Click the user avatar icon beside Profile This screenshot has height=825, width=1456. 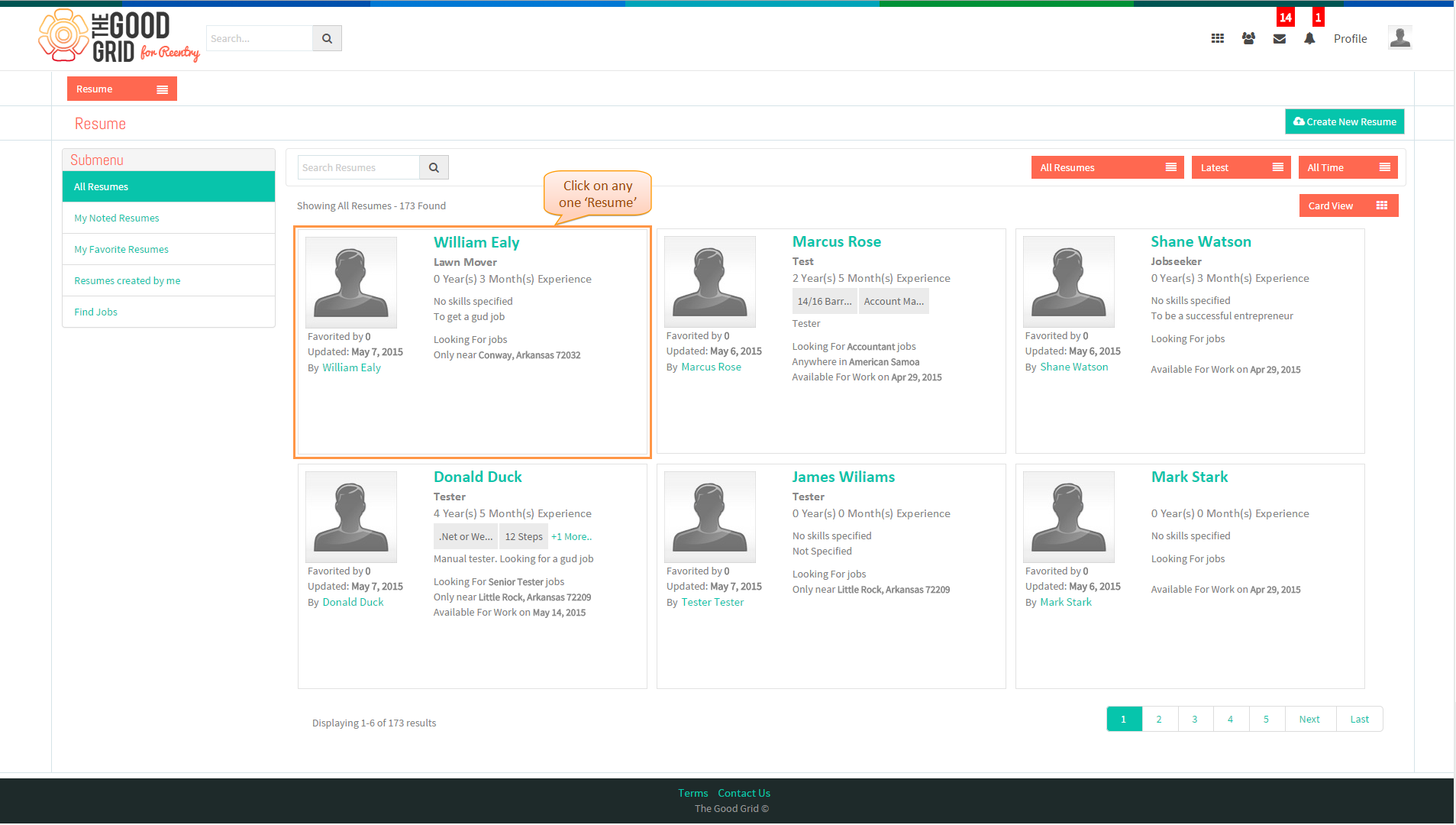click(x=1400, y=37)
